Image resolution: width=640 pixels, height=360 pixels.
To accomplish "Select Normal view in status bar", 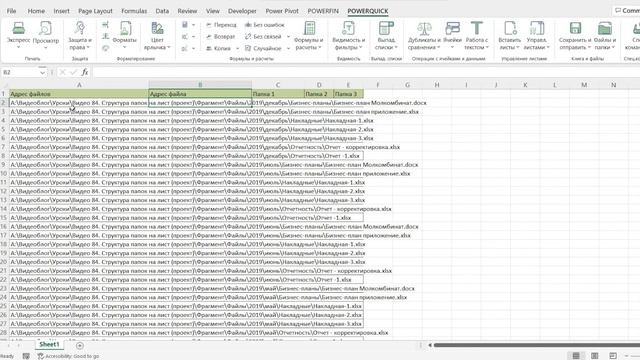I will click(x=576, y=356).
